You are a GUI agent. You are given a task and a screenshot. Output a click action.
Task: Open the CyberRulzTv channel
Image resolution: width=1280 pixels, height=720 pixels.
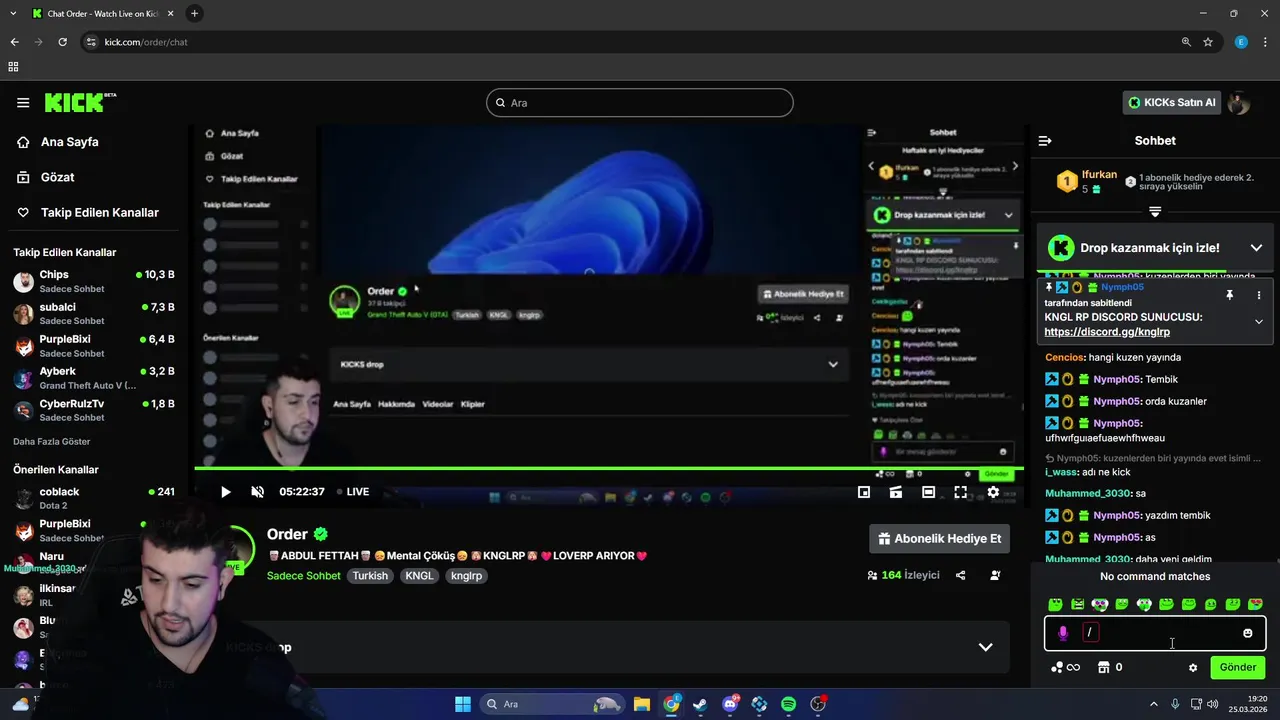tap(94, 410)
